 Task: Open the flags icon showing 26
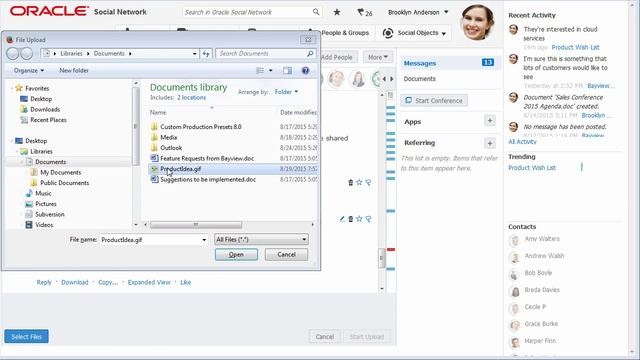tap(364, 13)
